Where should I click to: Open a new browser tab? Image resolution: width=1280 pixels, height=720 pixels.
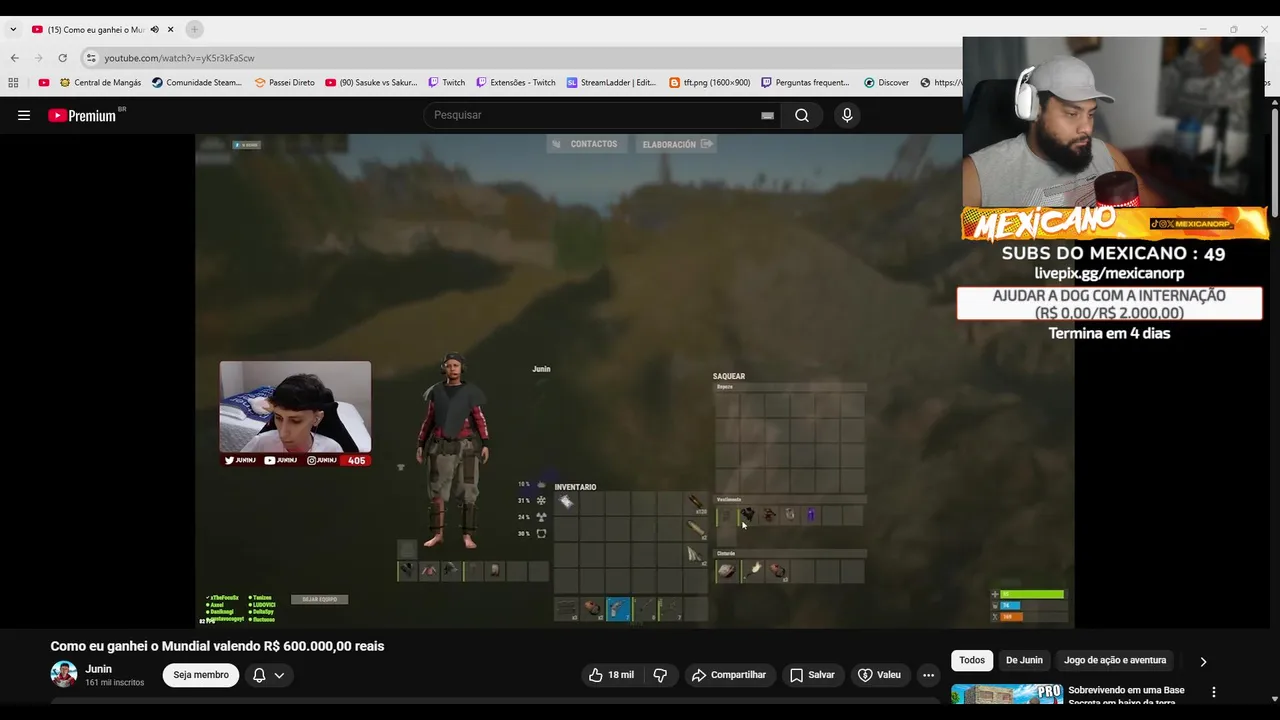click(x=194, y=30)
